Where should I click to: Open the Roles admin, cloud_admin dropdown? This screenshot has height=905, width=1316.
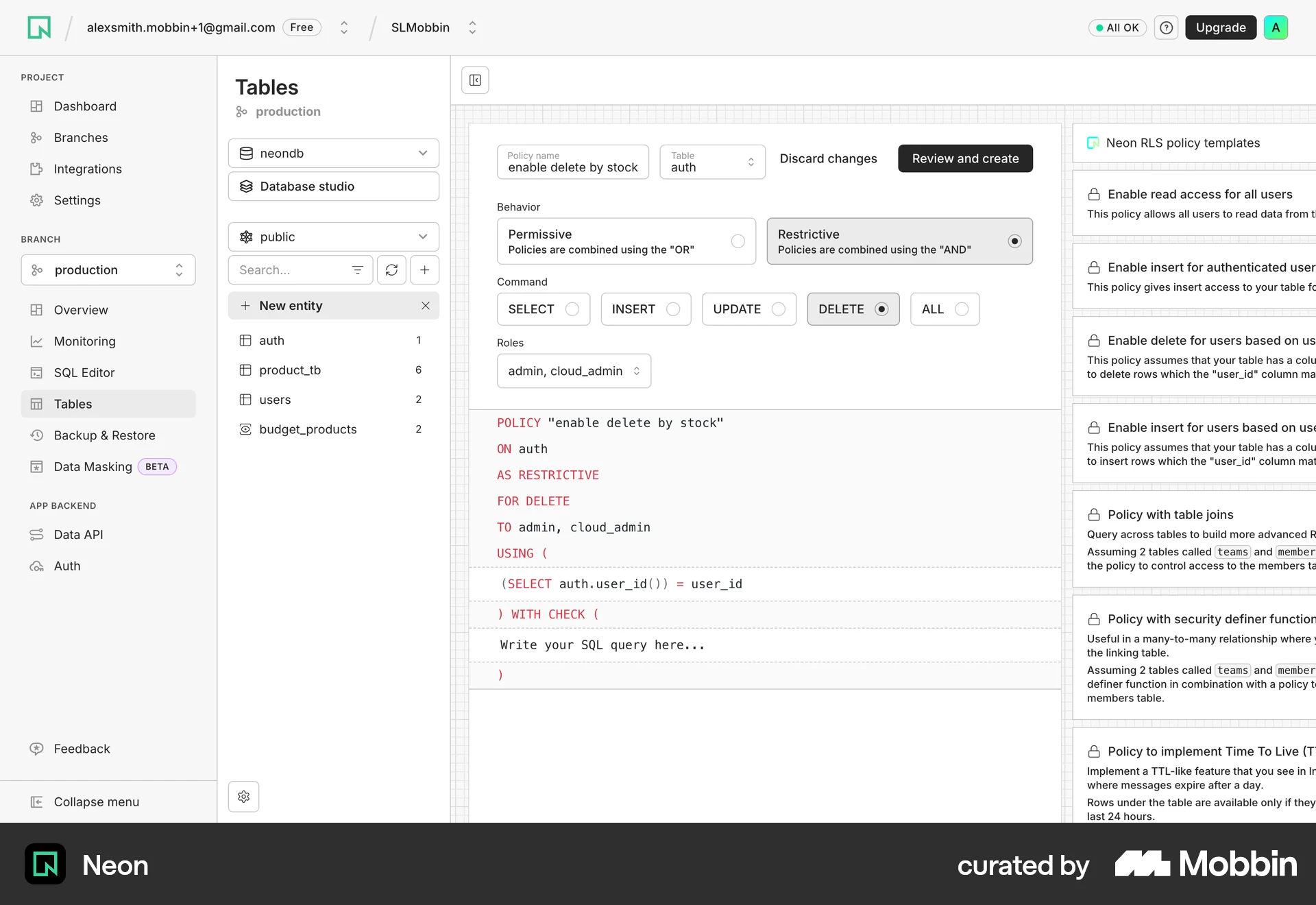[x=574, y=371]
